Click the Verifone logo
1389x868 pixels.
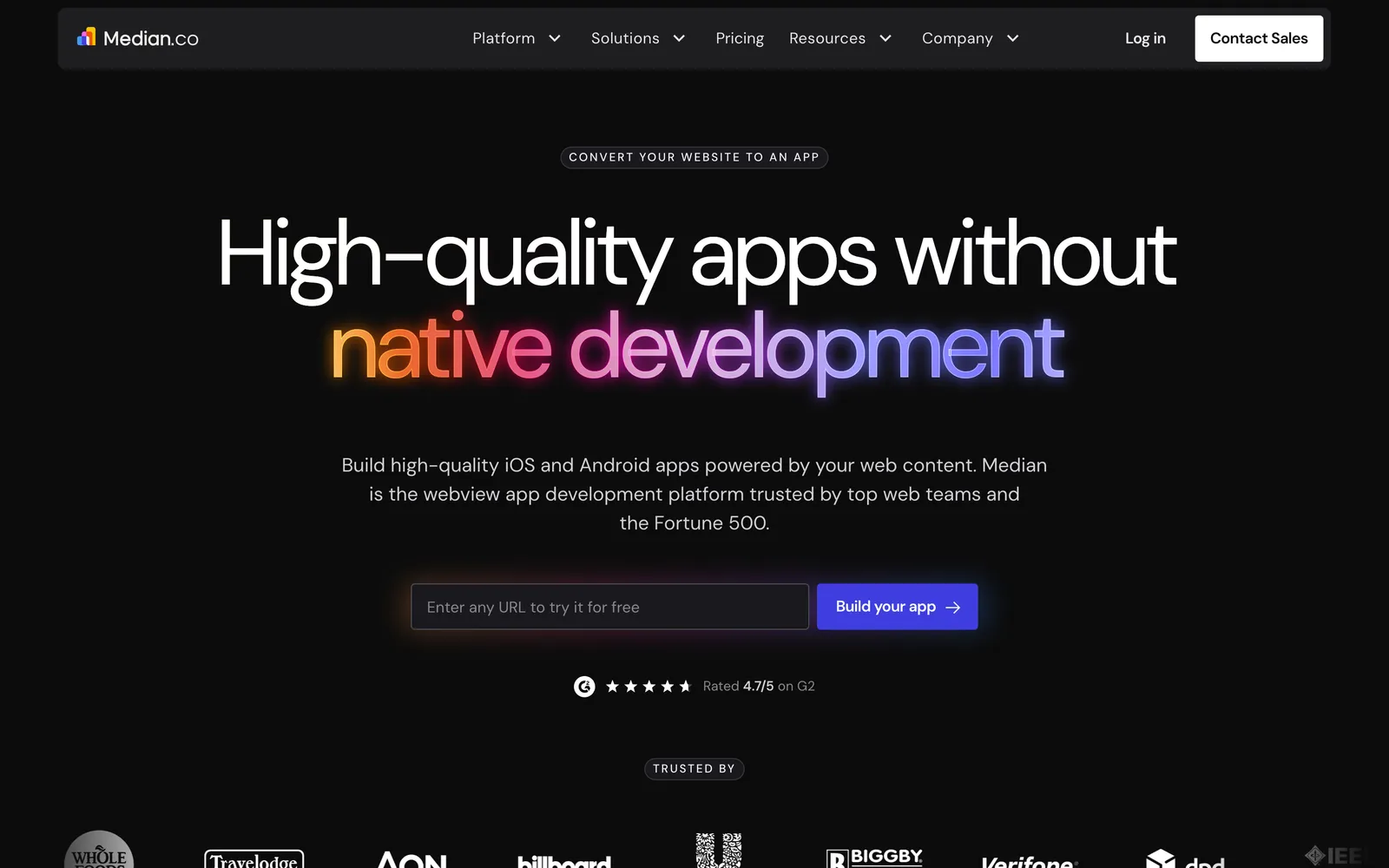pyautogui.click(x=1030, y=861)
